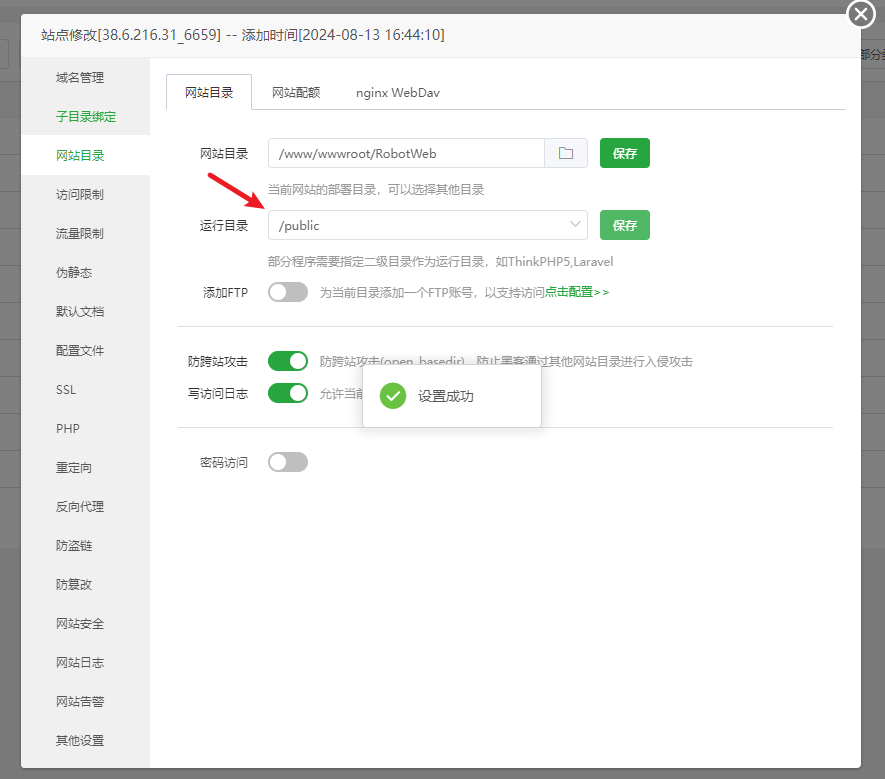The height and width of the screenshot is (779, 885).
Task: Open the 运行目录 dropdown
Action: coord(575,225)
